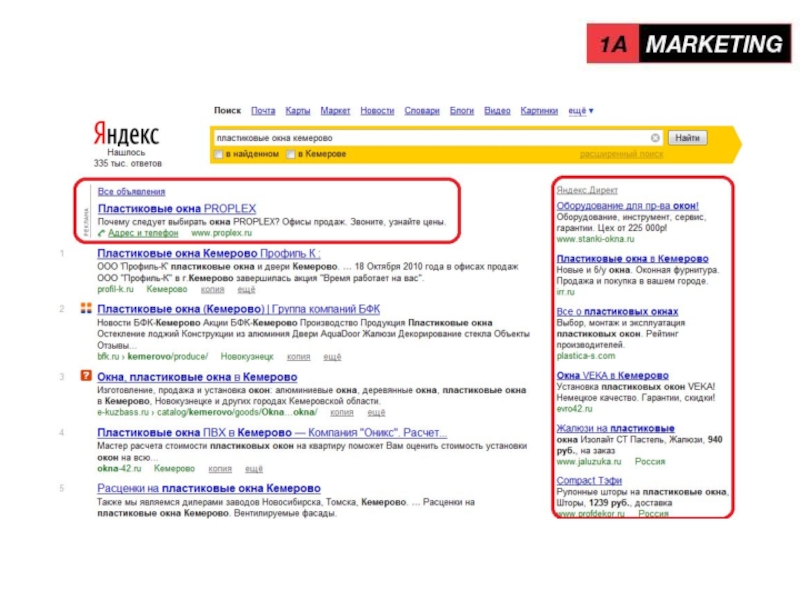
Task: Click 'Новокузнецк' region under the БФК result
Action: [247, 357]
